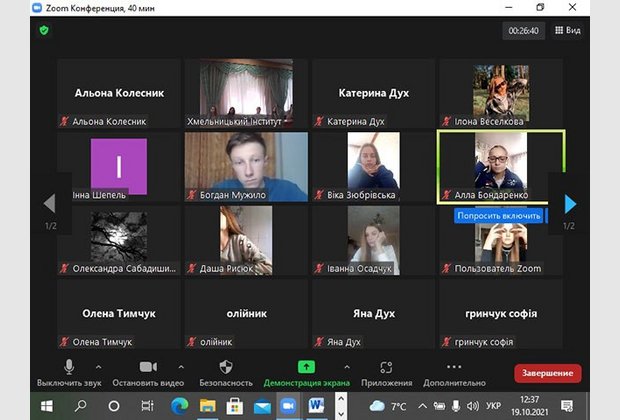The width and height of the screenshot is (620, 420).
Task: Go to previous participants page arrow
Action: click(x=48, y=204)
